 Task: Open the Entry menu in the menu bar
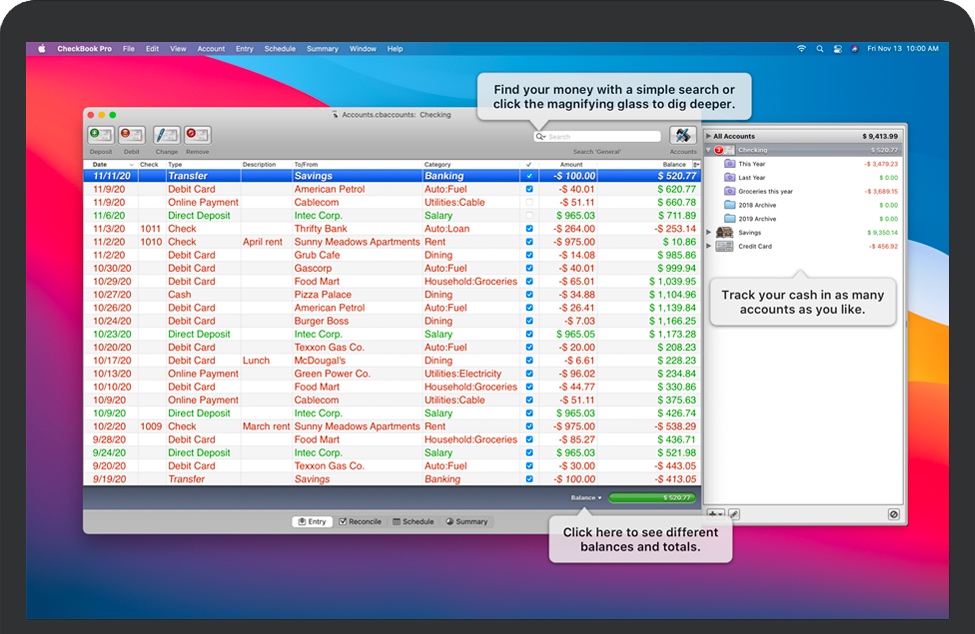245,47
